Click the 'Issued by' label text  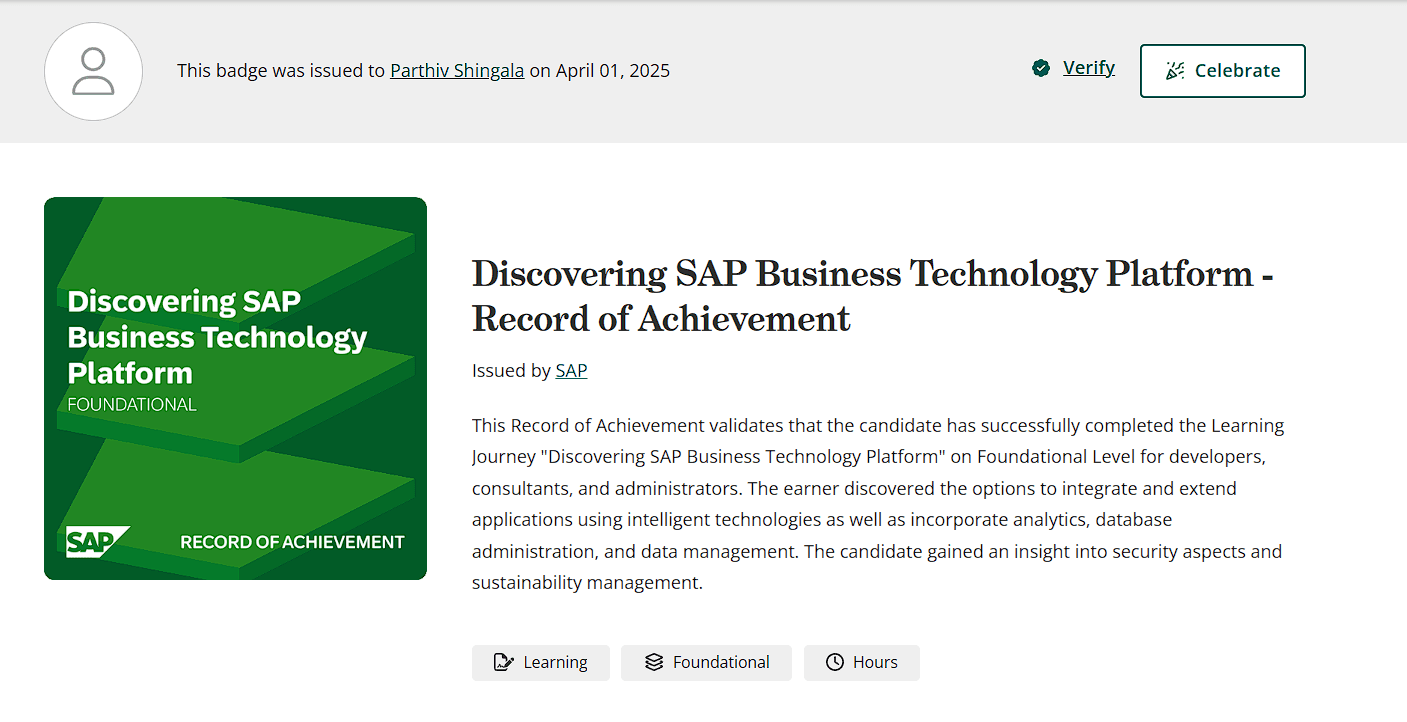[x=511, y=371]
